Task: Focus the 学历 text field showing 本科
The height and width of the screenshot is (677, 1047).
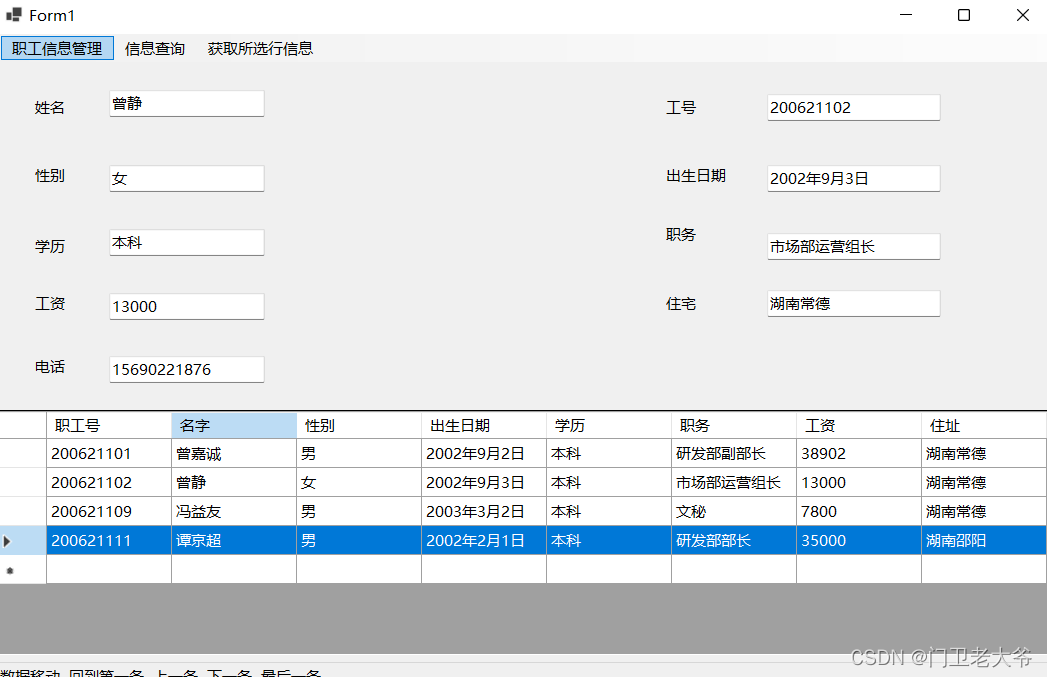Action: click(x=187, y=242)
